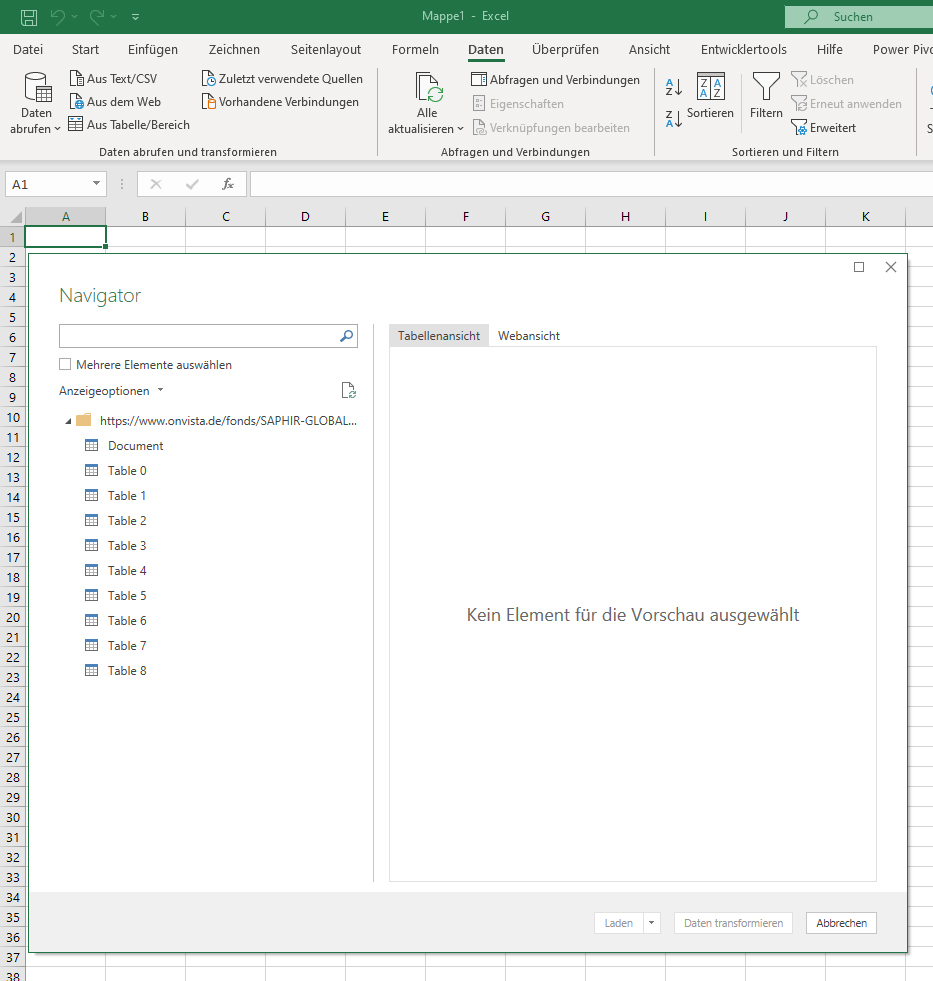Click the formula bar input
This screenshot has height=981, width=933.
tap(591, 184)
